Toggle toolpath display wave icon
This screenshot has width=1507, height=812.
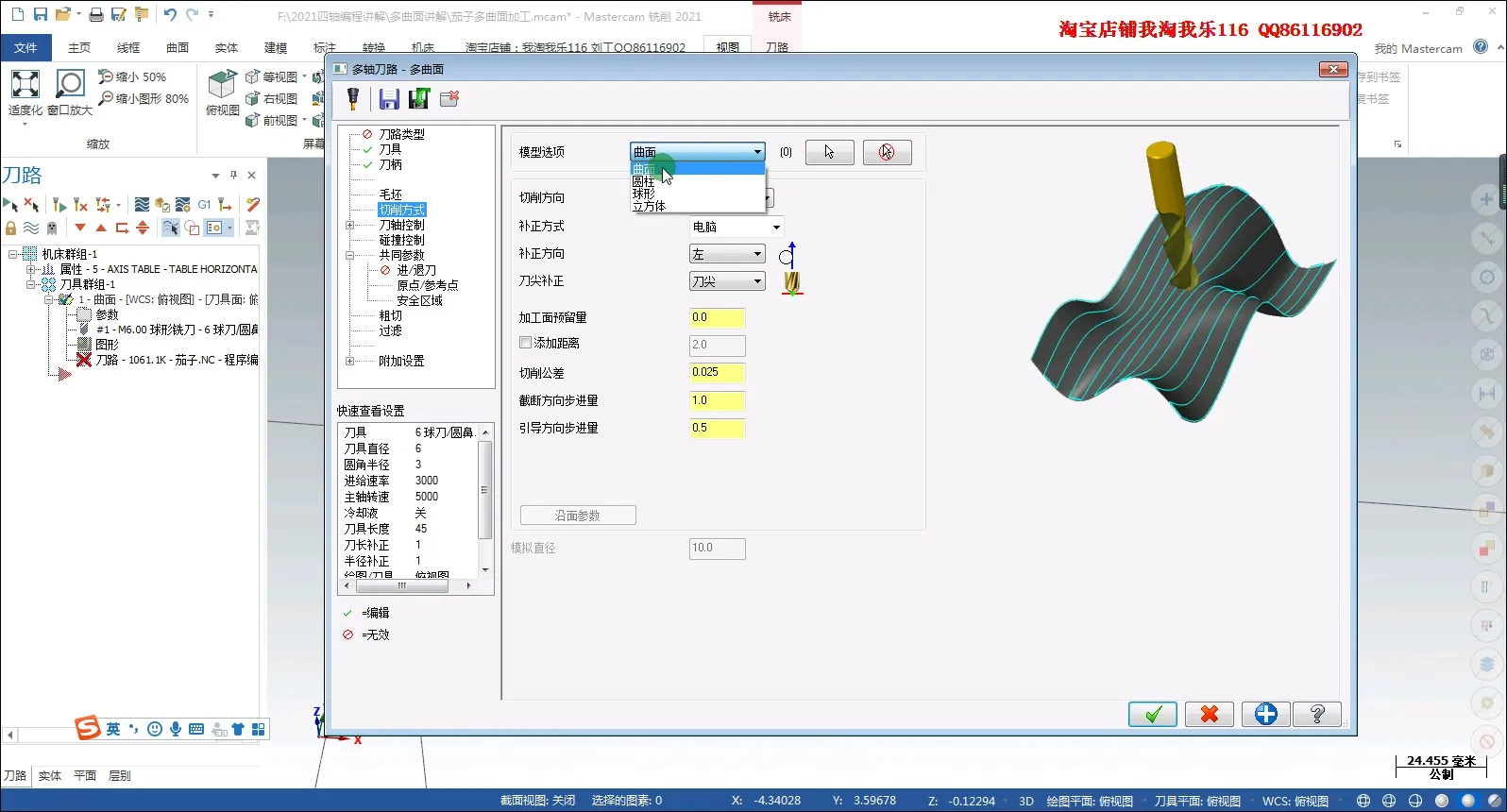[x=31, y=228]
